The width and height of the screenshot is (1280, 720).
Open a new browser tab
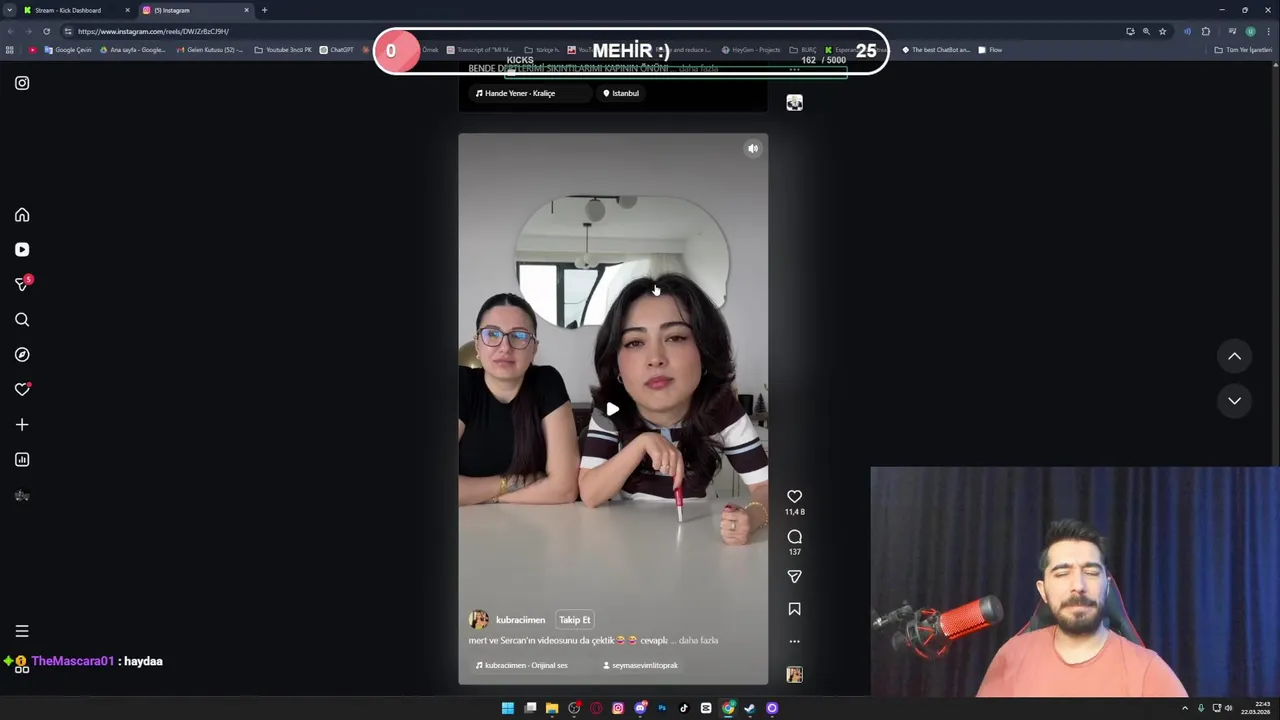click(x=264, y=10)
